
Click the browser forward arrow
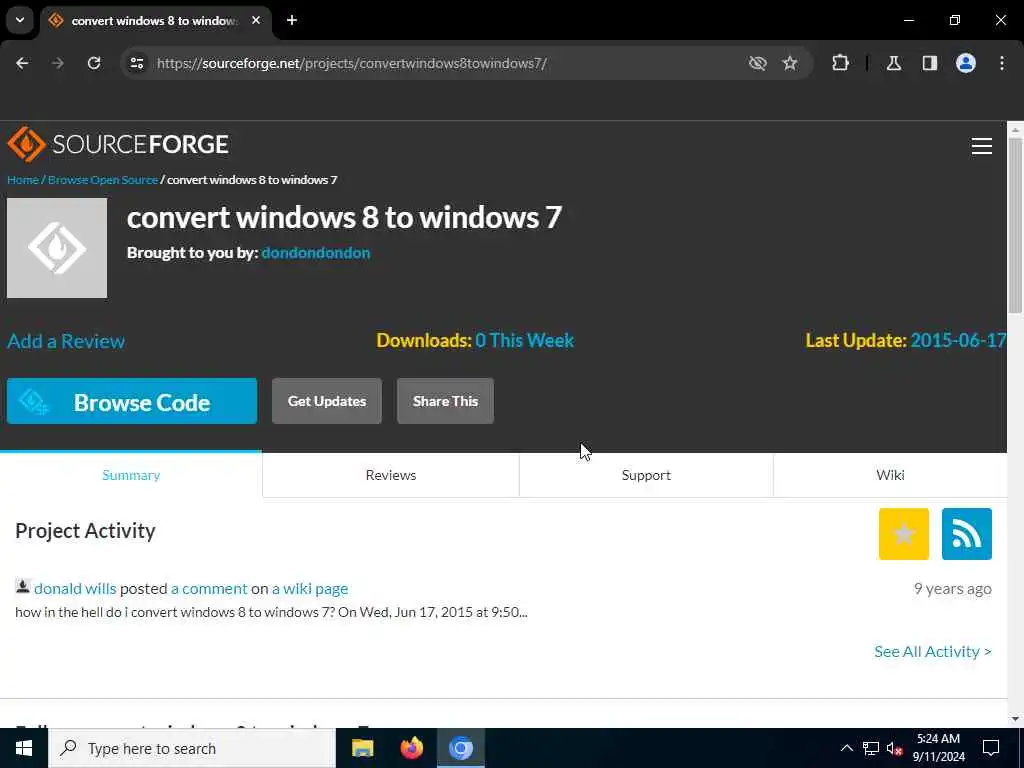click(58, 63)
